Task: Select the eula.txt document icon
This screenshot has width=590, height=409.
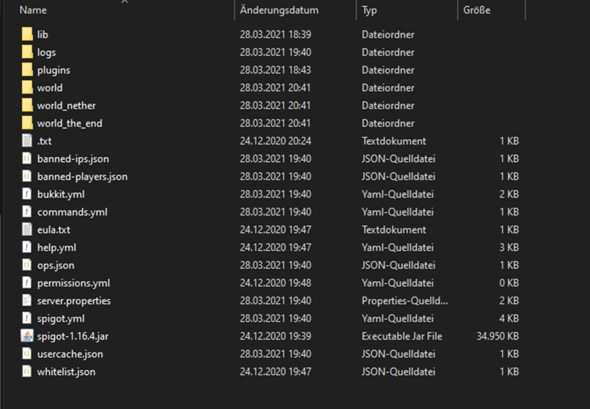Action: (x=27, y=230)
